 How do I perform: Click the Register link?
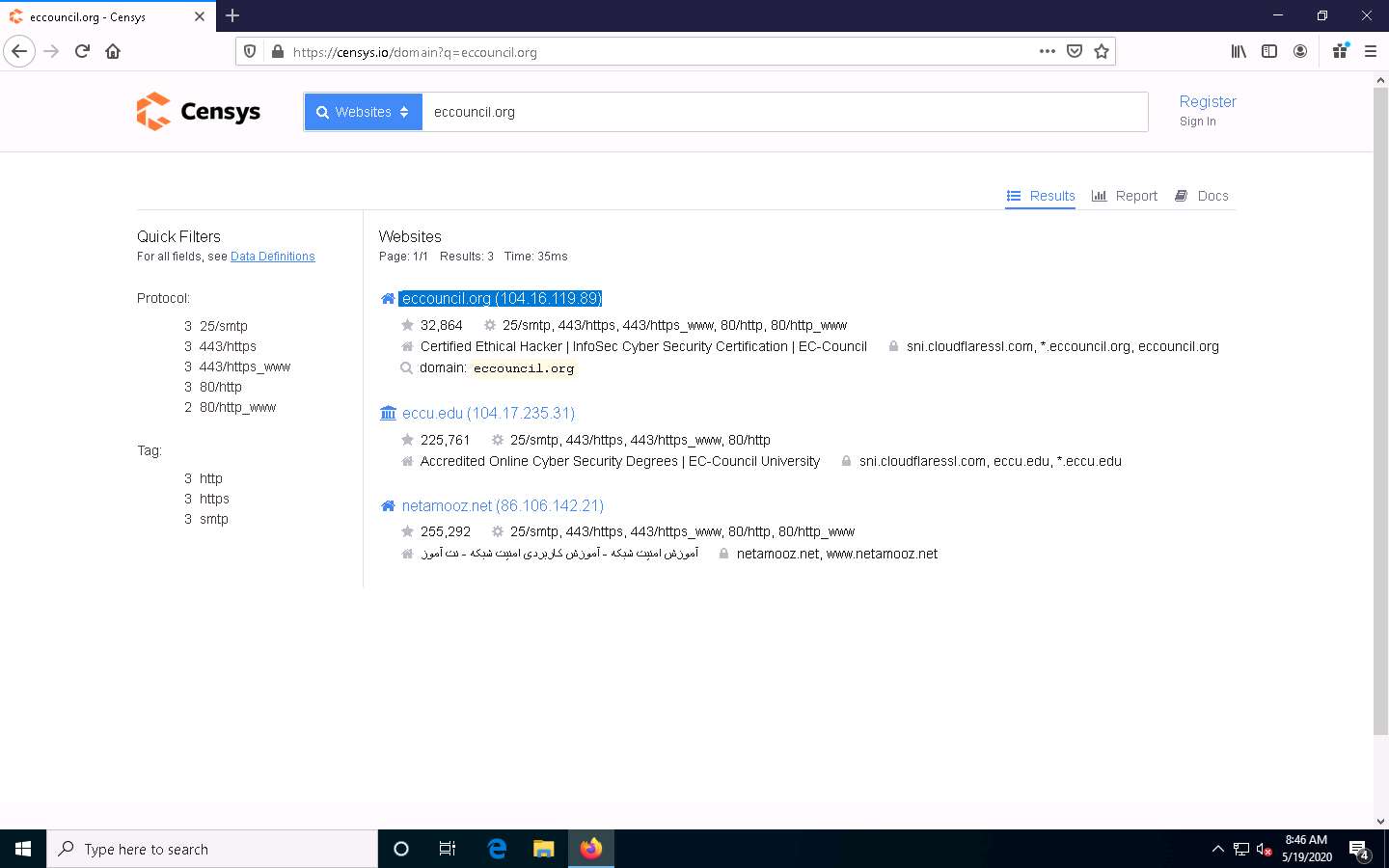click(x=1208, y=101)
